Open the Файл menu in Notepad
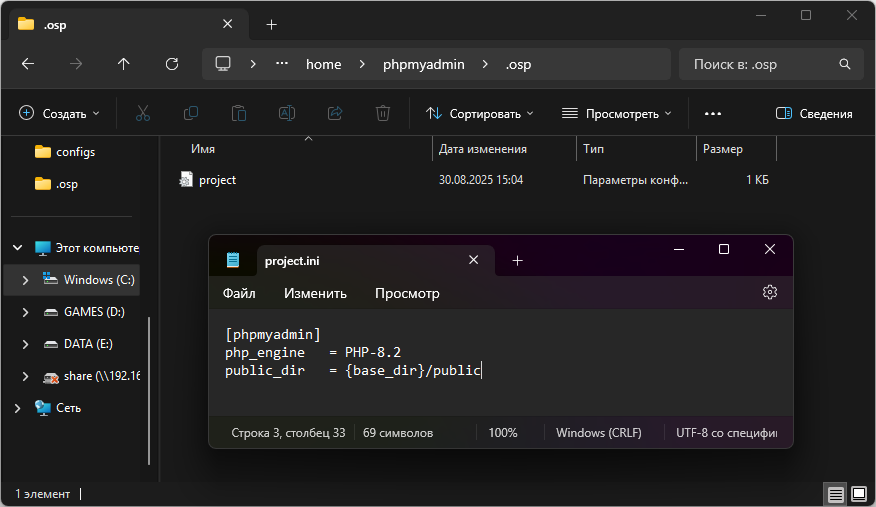The width and height of the screenshot is (876, 507). click(239, 293)
